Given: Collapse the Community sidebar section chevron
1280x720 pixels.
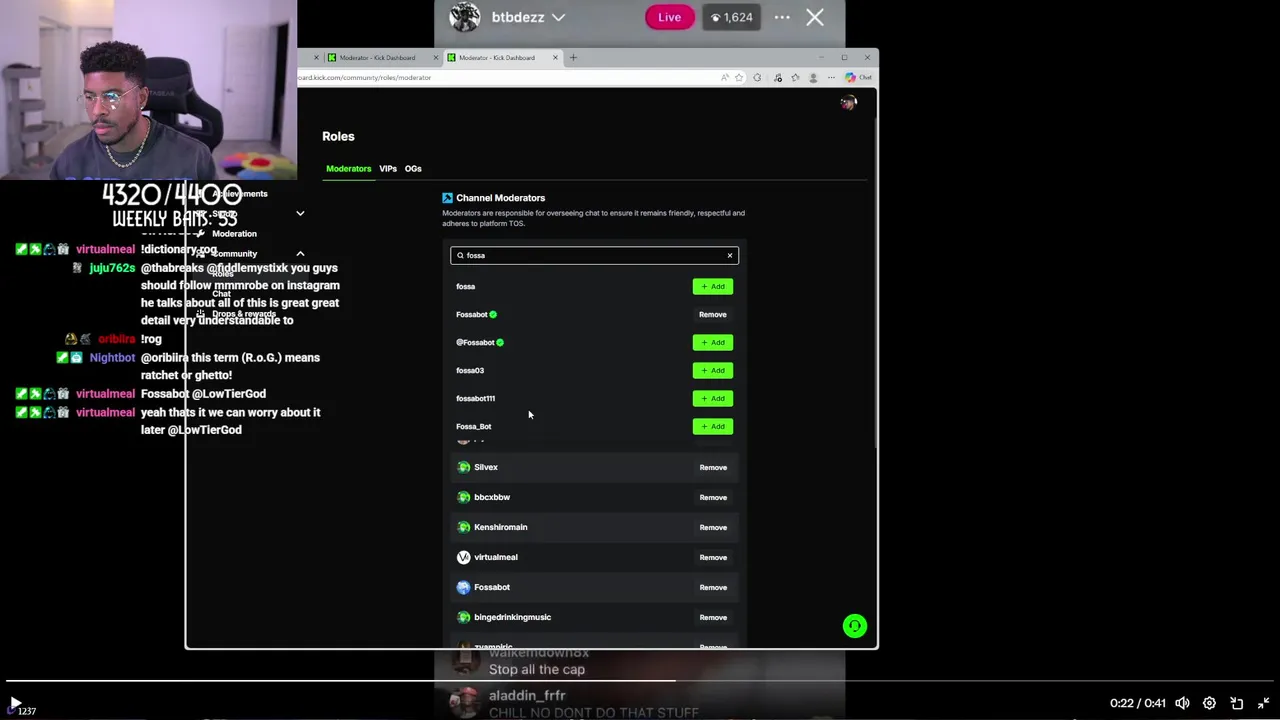Looking at the screenshot, I should [300, 254].
